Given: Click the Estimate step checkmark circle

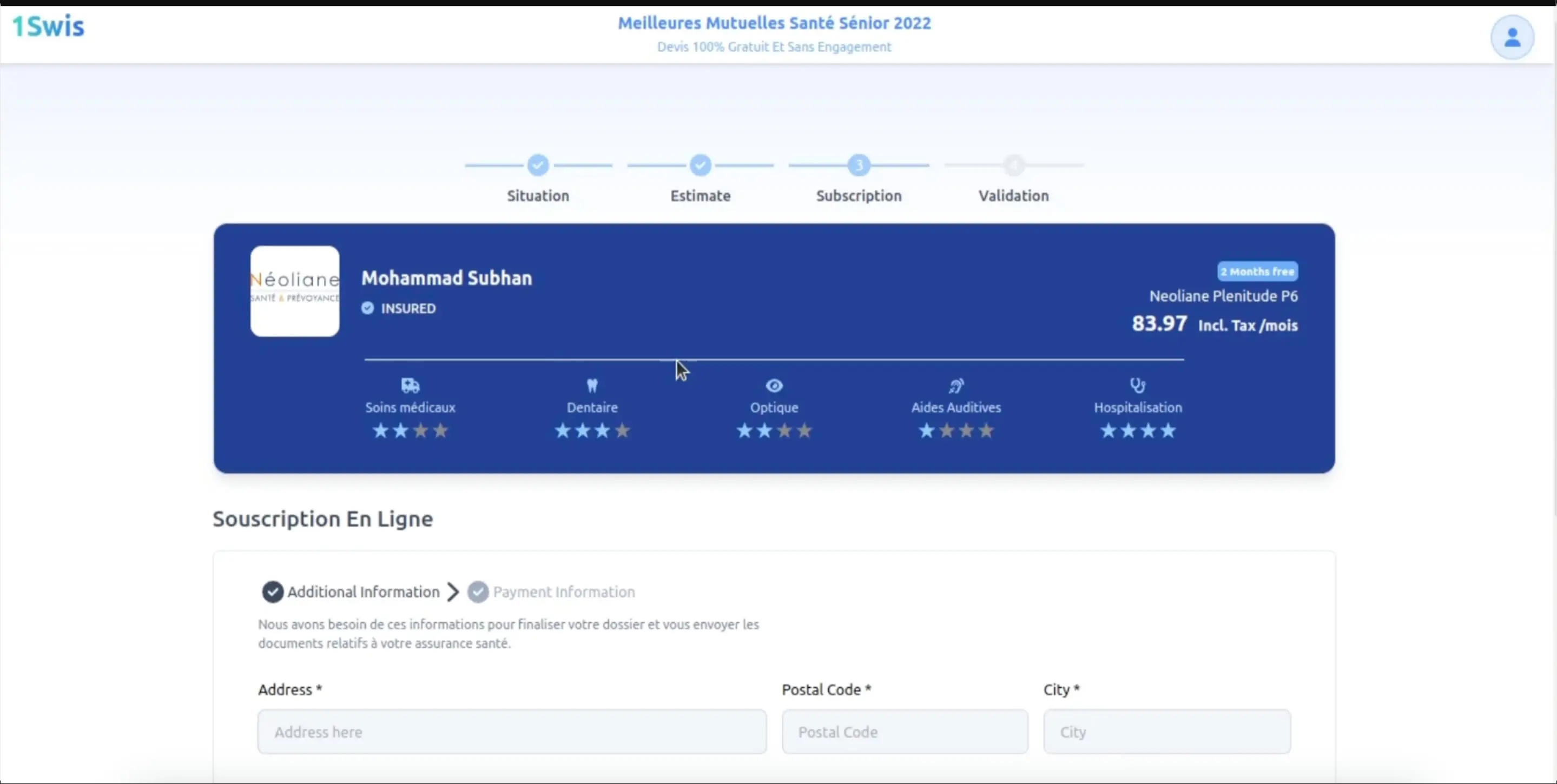Looking at the screenshot, I should pos(701,165).
